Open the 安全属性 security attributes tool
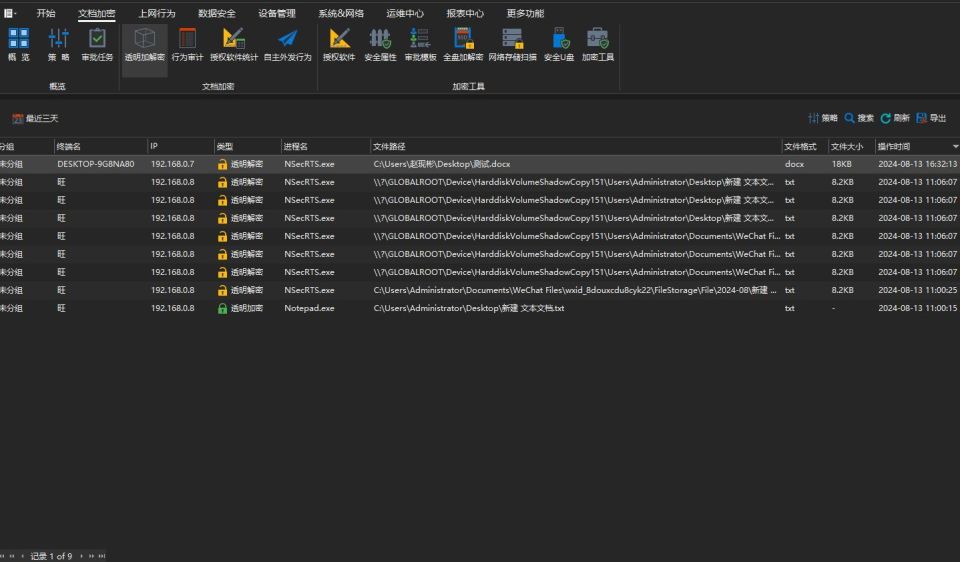 (x=380, y=45)
